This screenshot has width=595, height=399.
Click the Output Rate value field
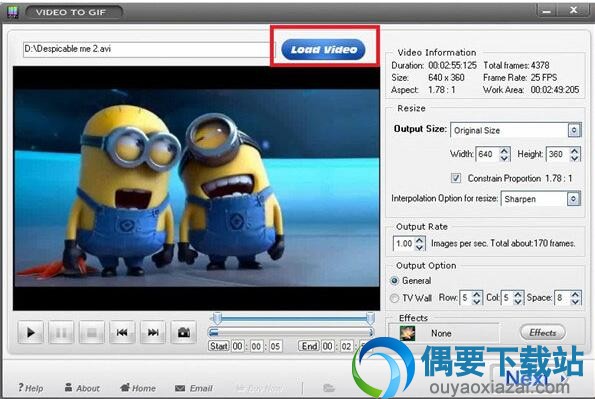coord(404,243)
